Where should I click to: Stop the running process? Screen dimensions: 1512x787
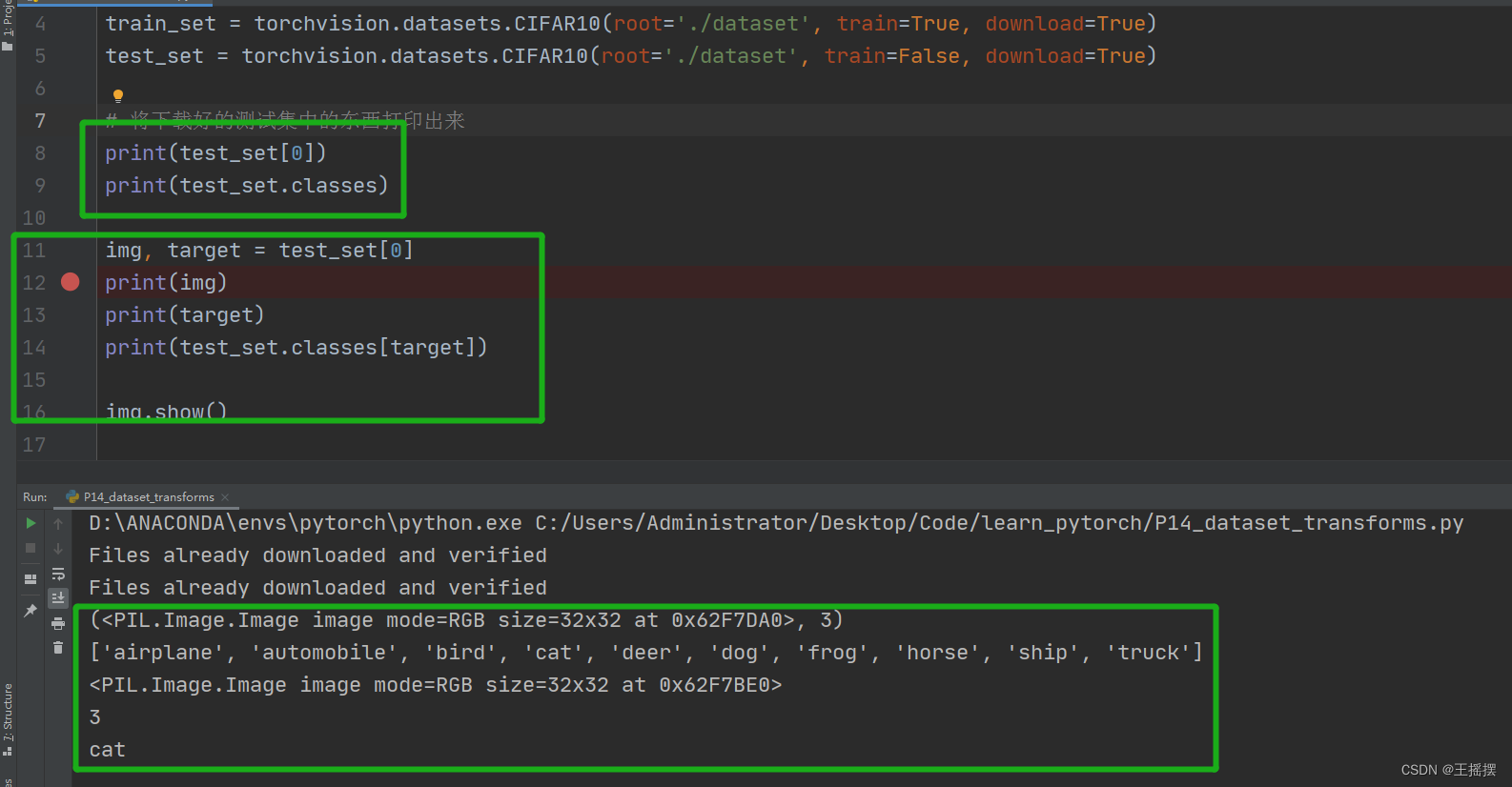click(x=31, y=548)
